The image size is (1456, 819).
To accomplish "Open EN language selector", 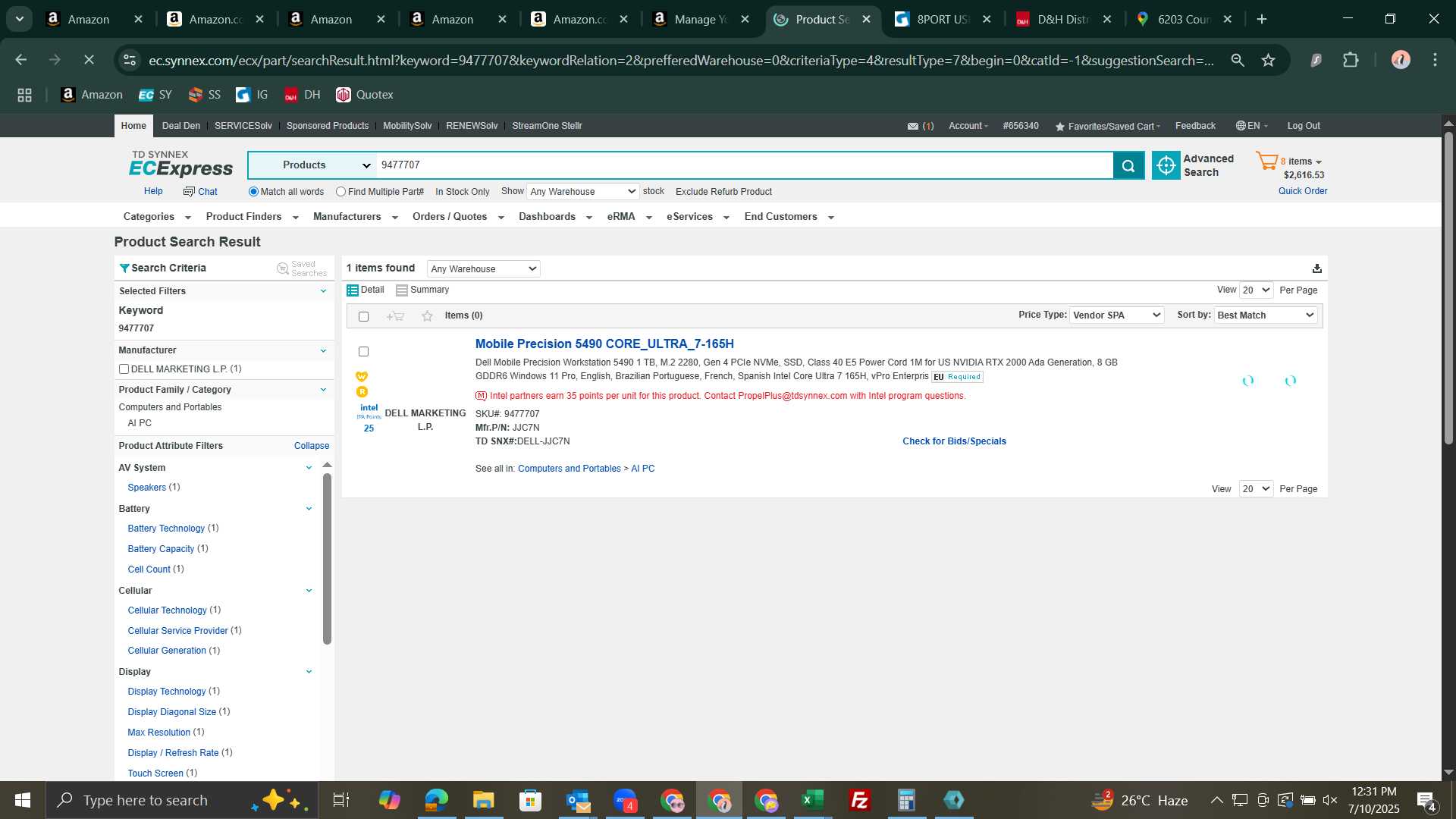I will tap(1251, 126).
